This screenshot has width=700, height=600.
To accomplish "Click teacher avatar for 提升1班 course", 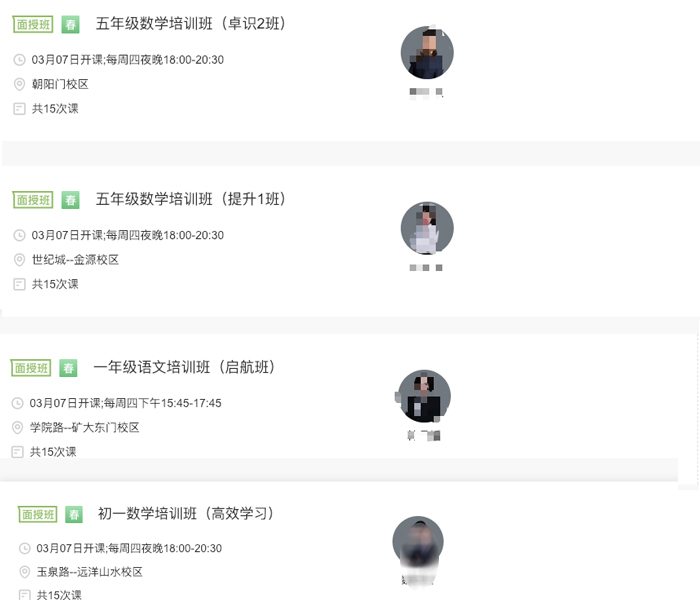I will point(427,228).
